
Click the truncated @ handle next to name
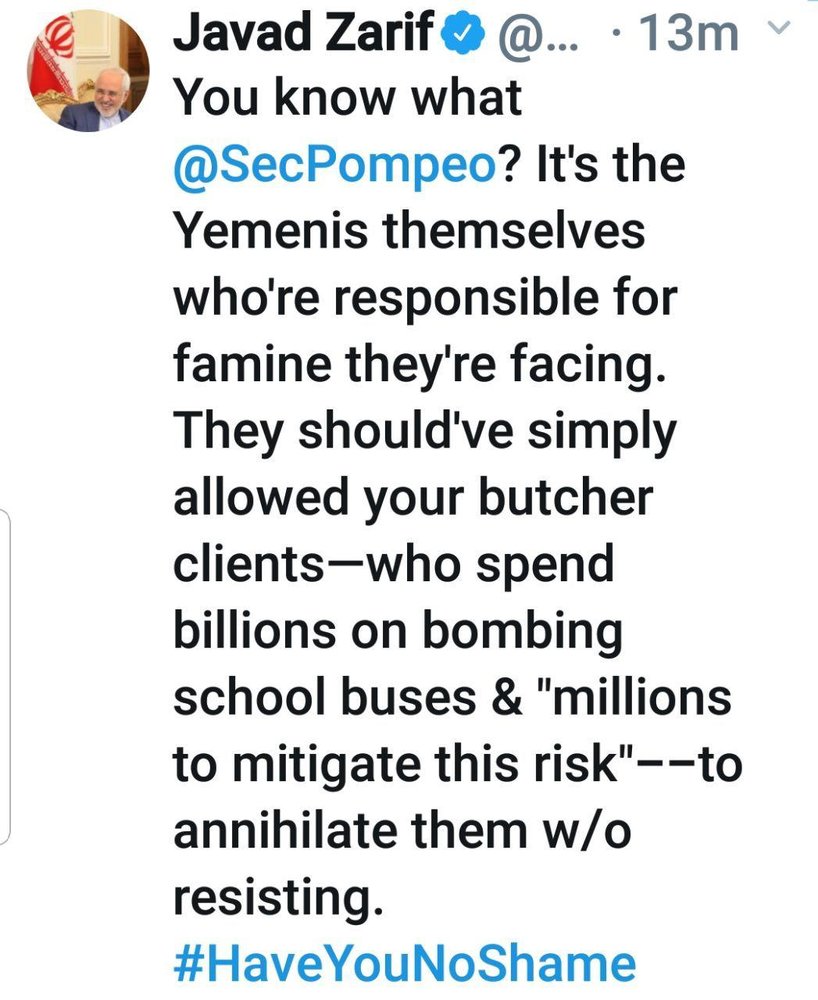[x=531, y=37]
